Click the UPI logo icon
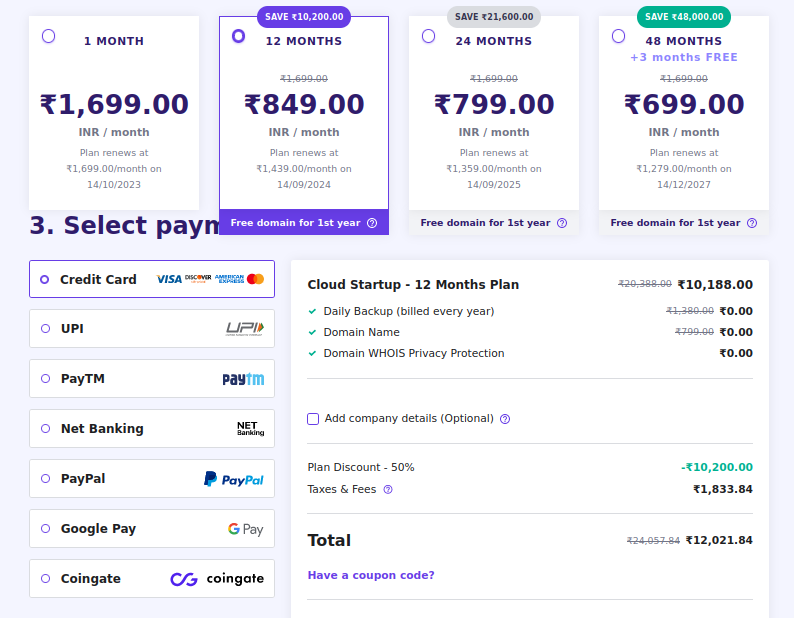This screenshot has width=794, height=618. click(245, 328)
